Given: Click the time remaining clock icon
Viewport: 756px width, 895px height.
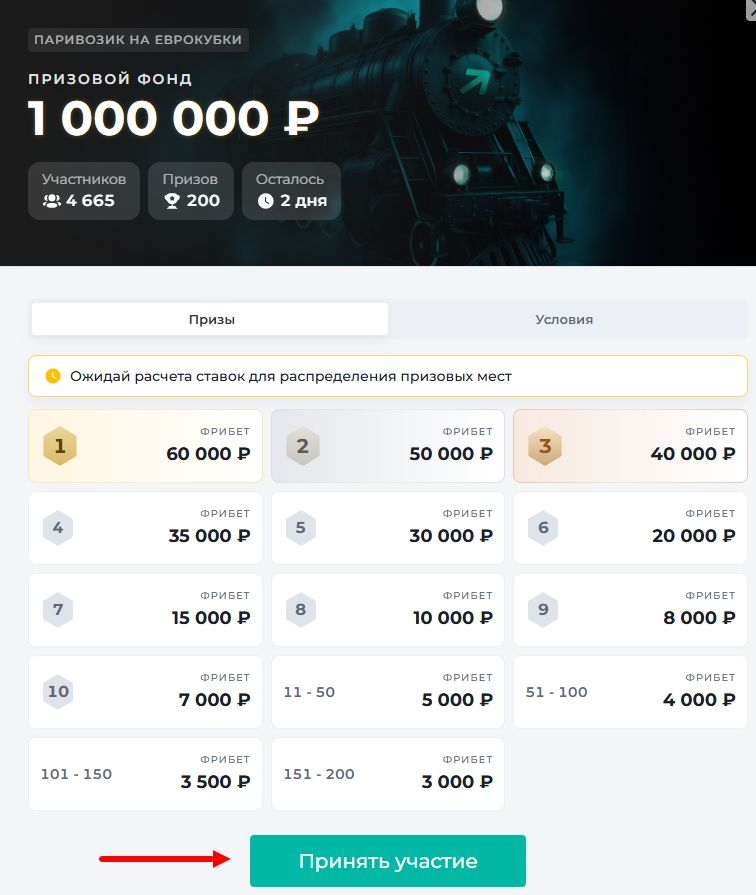Looking at the screenshot, I should point(265,201).
